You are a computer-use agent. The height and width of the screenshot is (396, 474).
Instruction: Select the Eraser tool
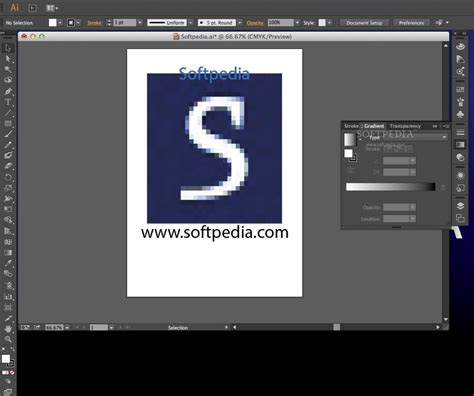[8, 166]
